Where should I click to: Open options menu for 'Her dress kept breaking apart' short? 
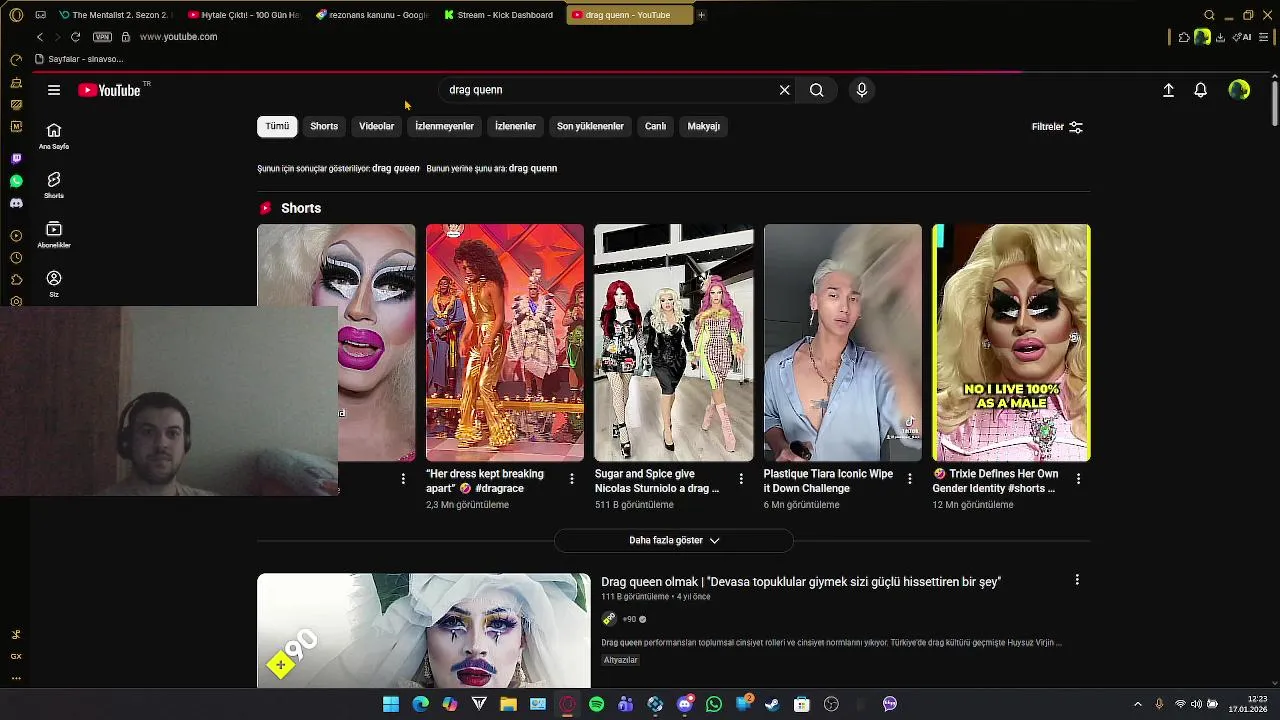click(x=572, y=479)
